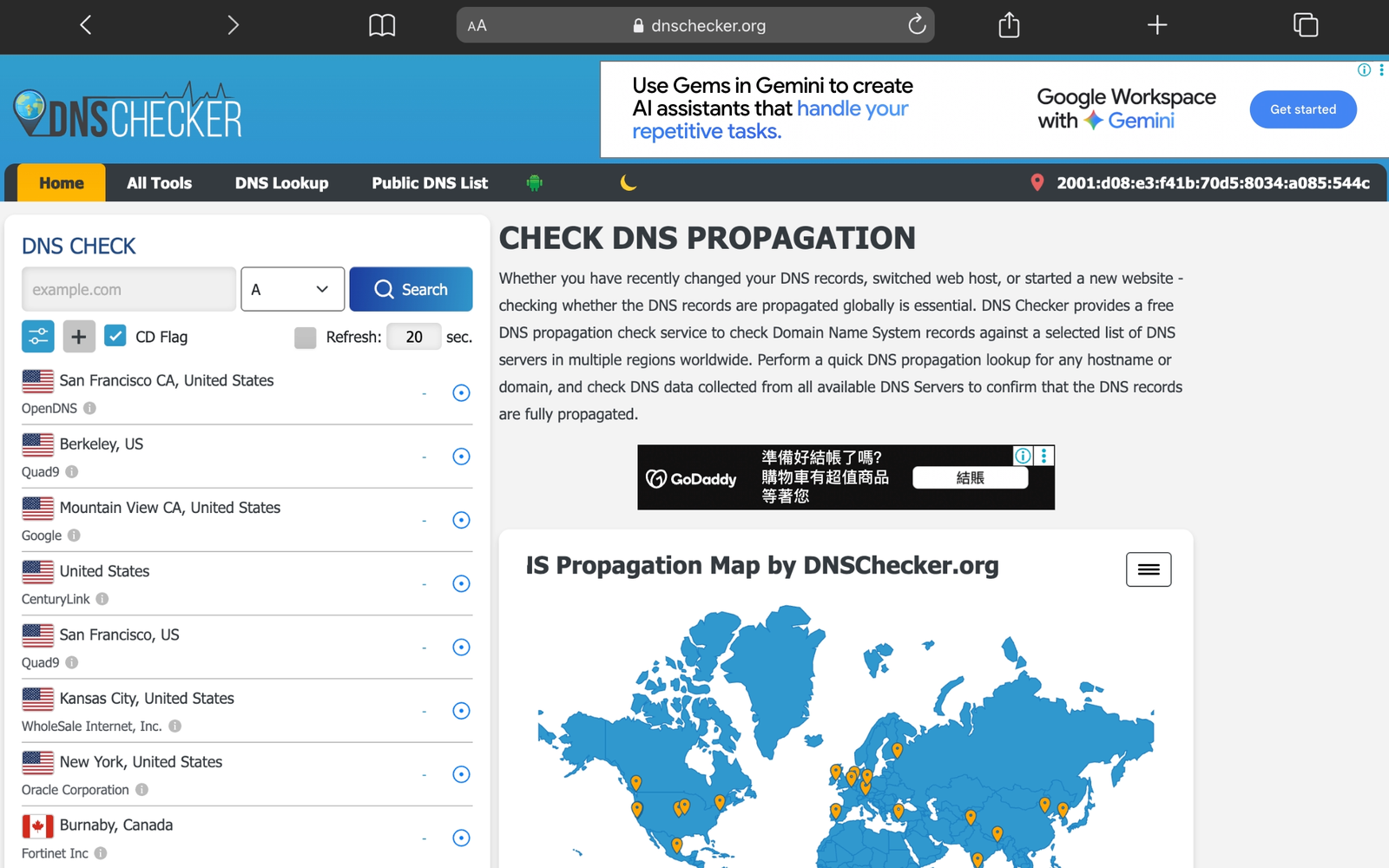Open the Android app icon link
Image resolution: width=1389 pixels, height=868 pixels.
coord(535,183)
